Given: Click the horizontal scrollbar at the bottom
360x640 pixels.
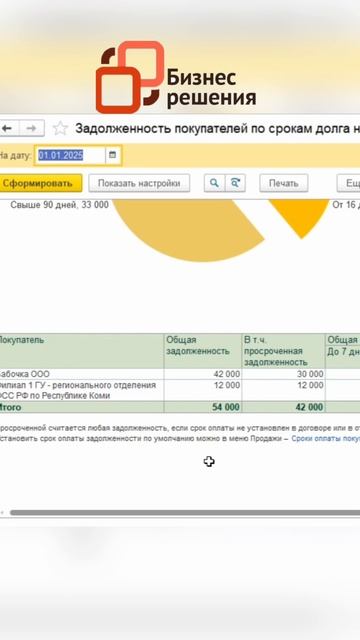Looking at the screenshot, I should click(184, 513).
